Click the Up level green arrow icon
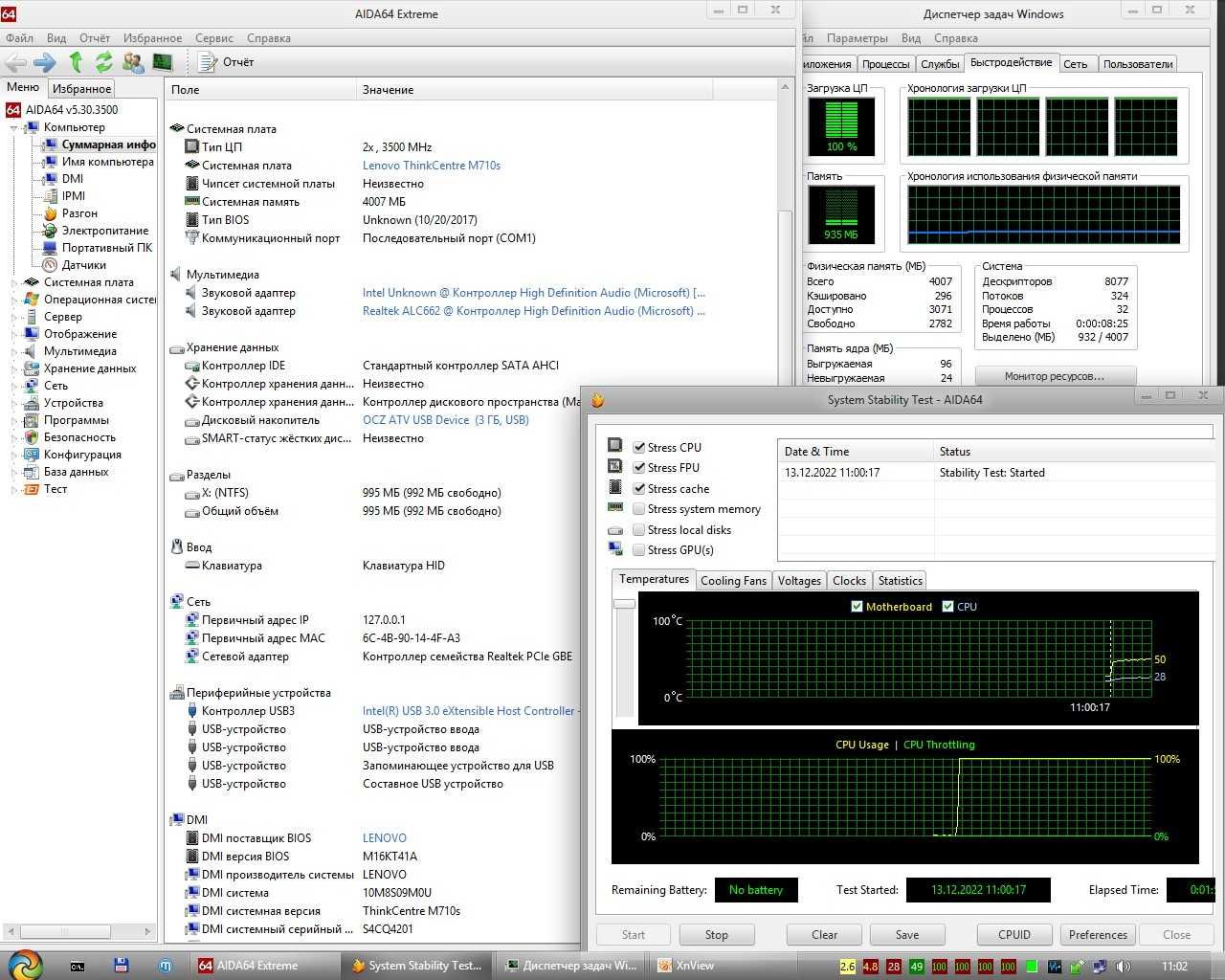 click(x=76, y=62)
